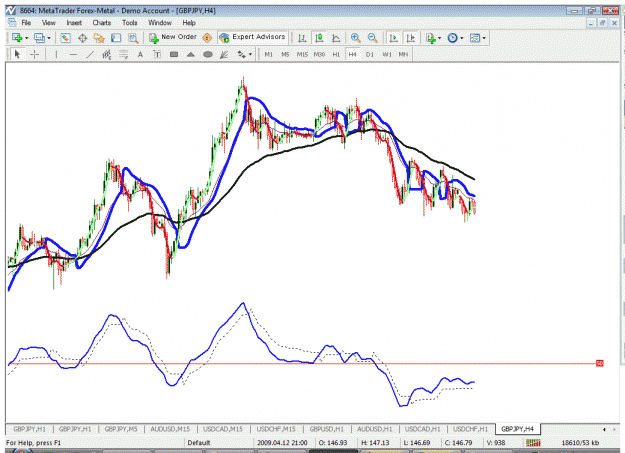Expand the Arrows objects dropdown arrow

[x=250, y=55]
